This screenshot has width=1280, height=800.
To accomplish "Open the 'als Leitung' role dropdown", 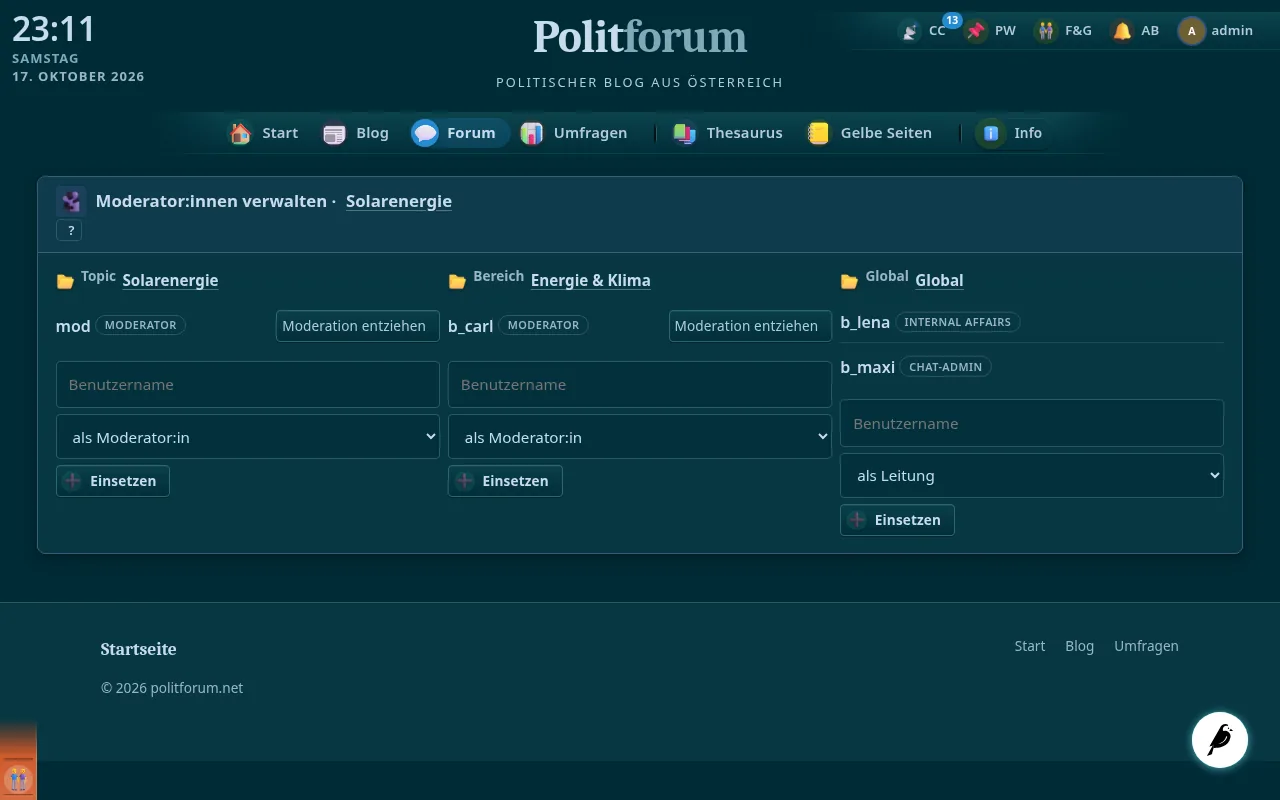I will (1032, 476).
